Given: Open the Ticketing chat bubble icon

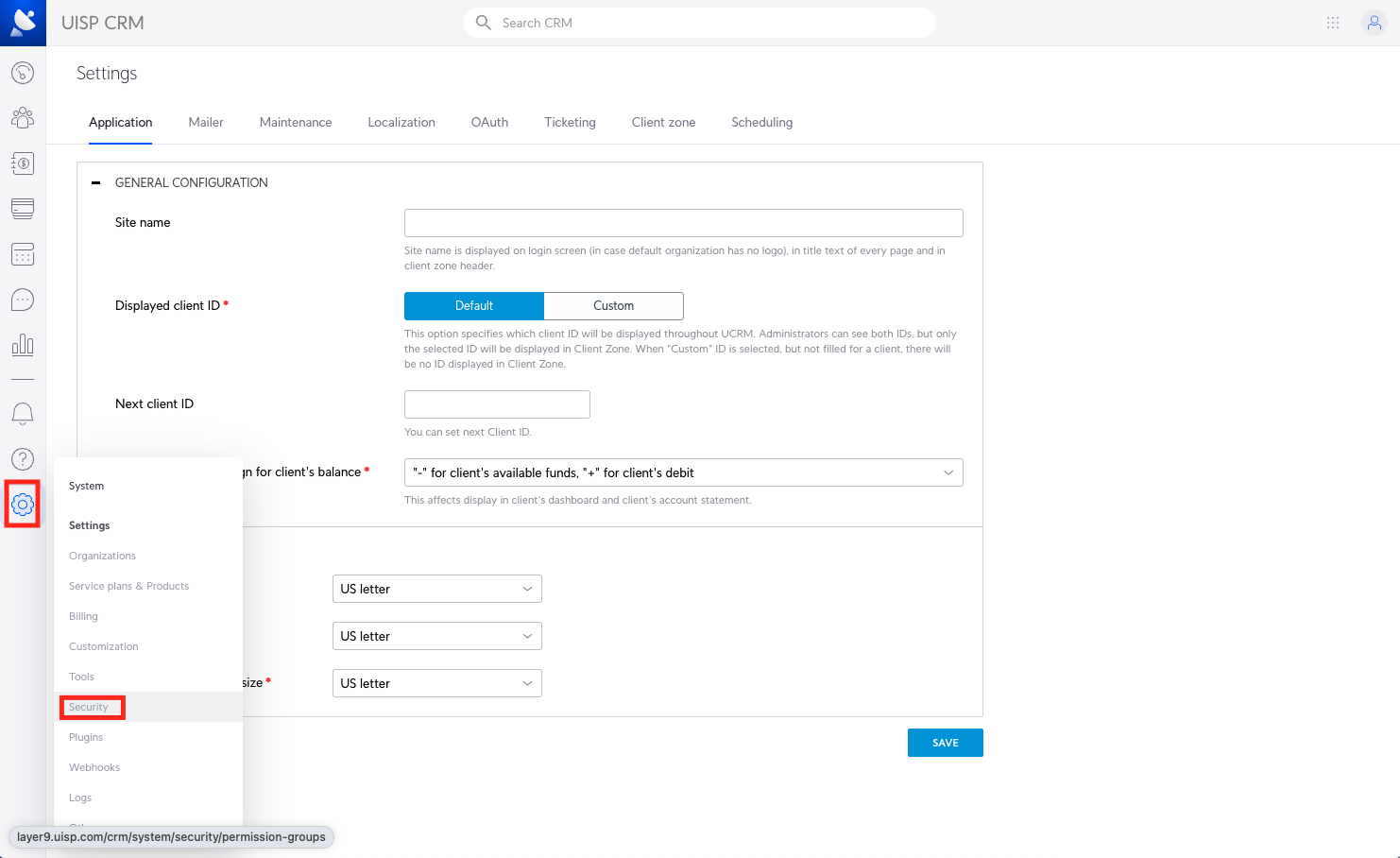Looking at the screenshot, I should pyautogui.click(x=23, y=300).
